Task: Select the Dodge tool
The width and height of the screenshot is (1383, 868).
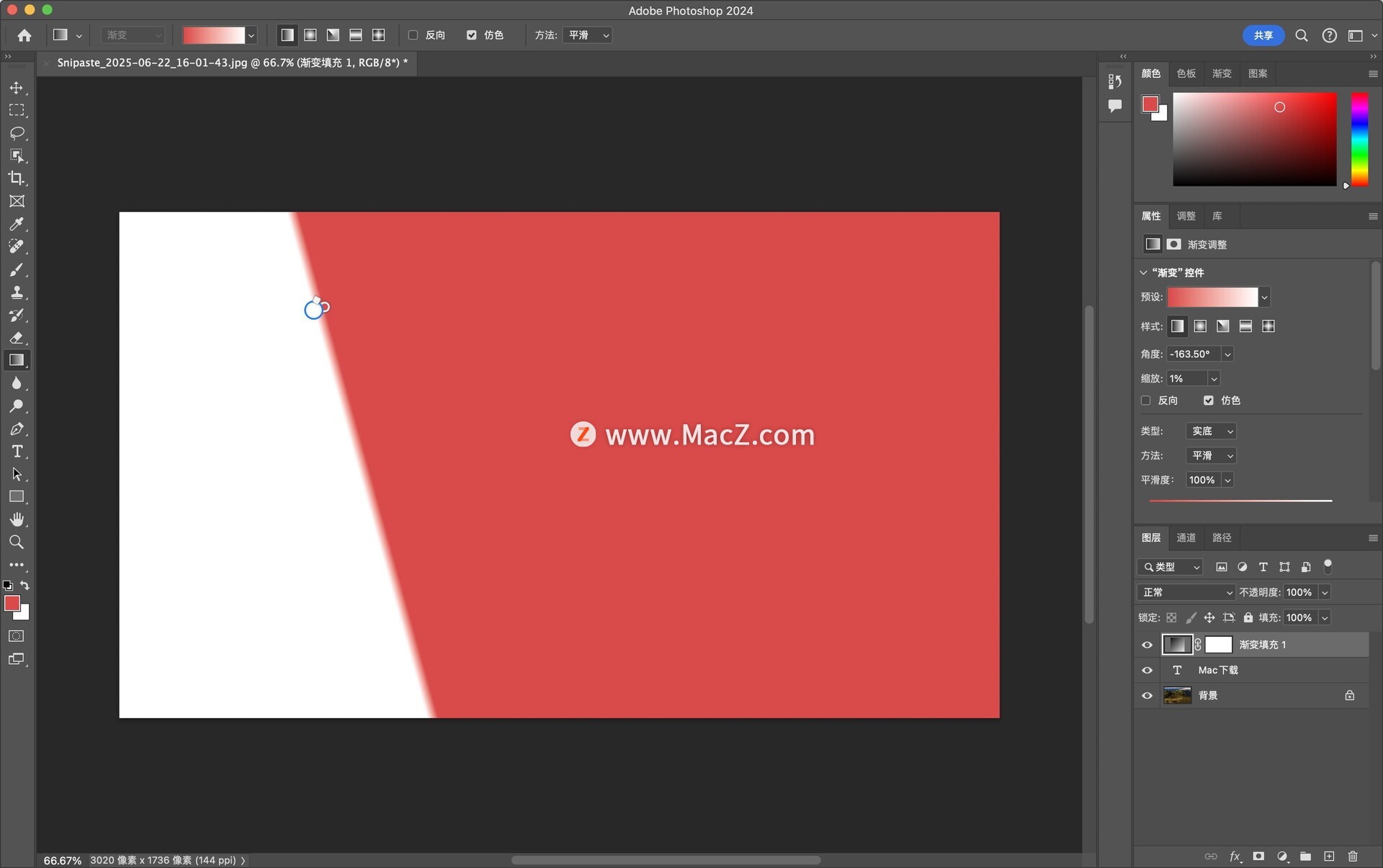Action: click(17, 406)
